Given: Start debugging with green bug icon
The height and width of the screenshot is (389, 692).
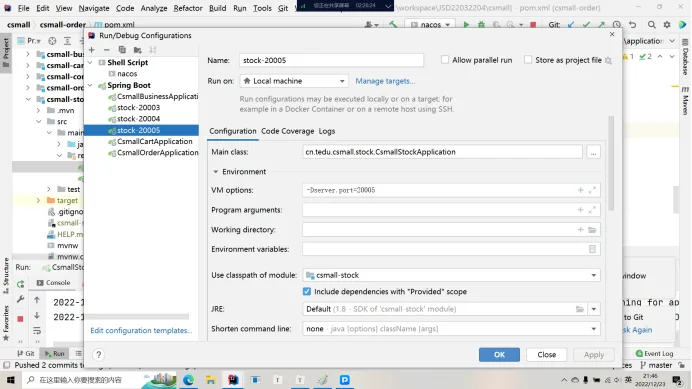Looking at the screenshot, I should (481, 25).
